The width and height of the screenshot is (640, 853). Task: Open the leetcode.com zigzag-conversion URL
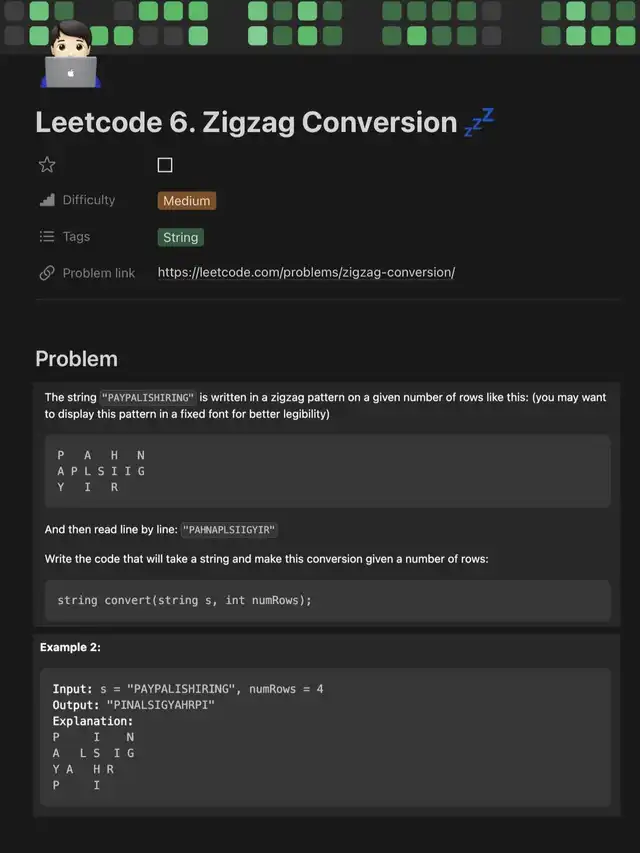click(x=306, y=272)
